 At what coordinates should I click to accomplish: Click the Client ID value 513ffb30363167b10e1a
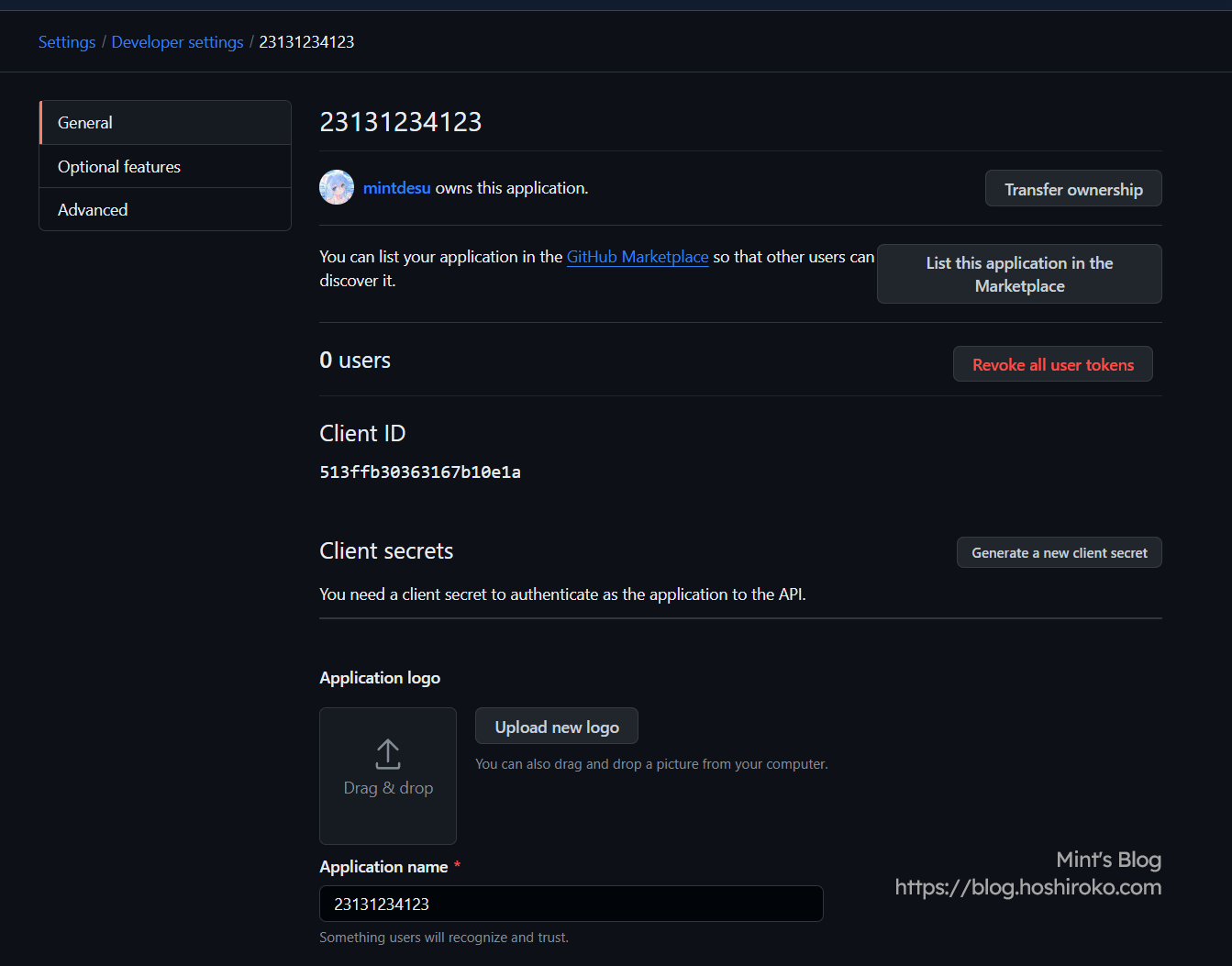point(420,472)
